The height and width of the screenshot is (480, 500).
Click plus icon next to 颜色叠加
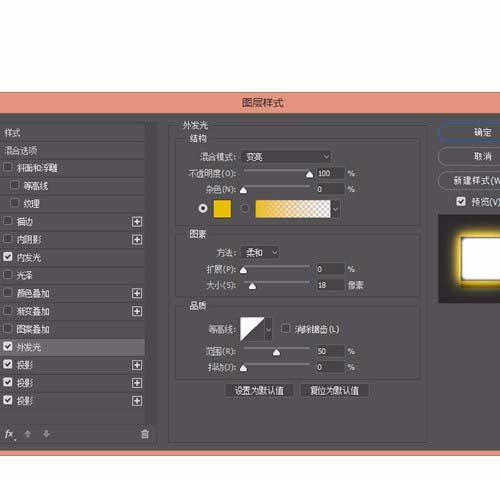(137, 293)
